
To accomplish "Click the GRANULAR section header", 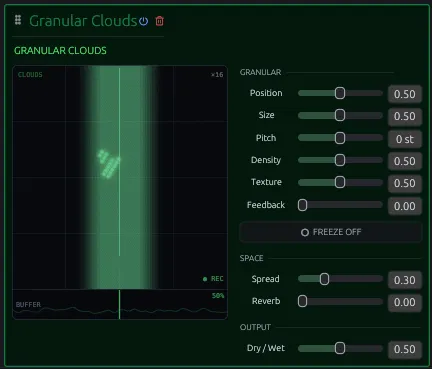I will [x=260, y=72].
